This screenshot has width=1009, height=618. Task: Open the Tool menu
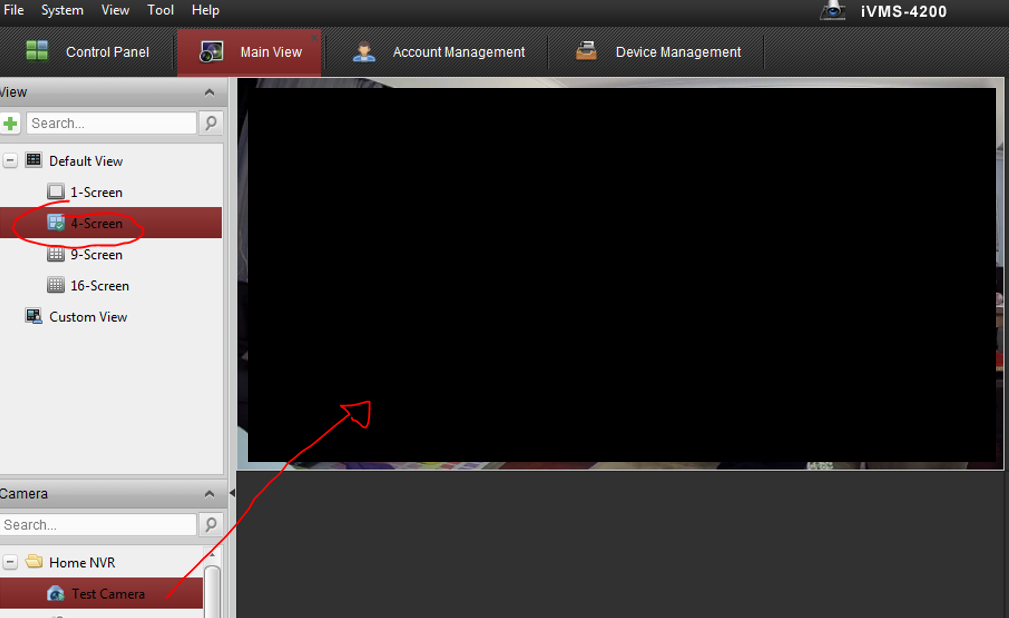click(160, 10)
